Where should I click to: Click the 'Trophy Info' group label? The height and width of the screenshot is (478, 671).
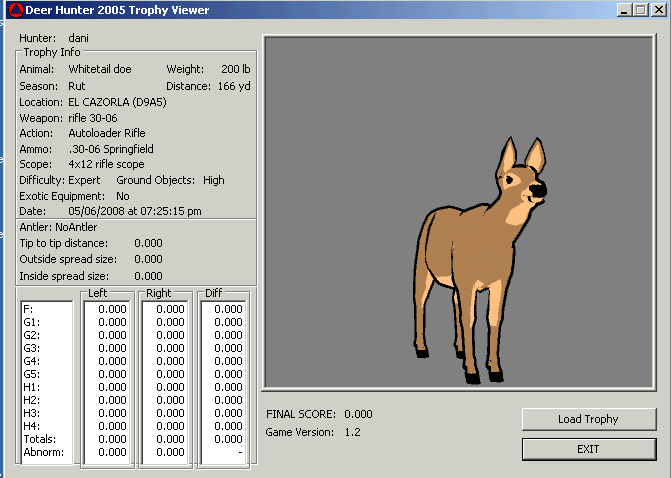point(52,52)
